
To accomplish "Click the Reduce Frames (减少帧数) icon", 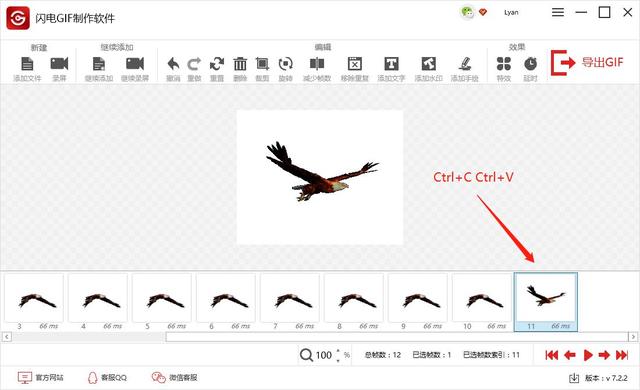I will pos(317,64).
